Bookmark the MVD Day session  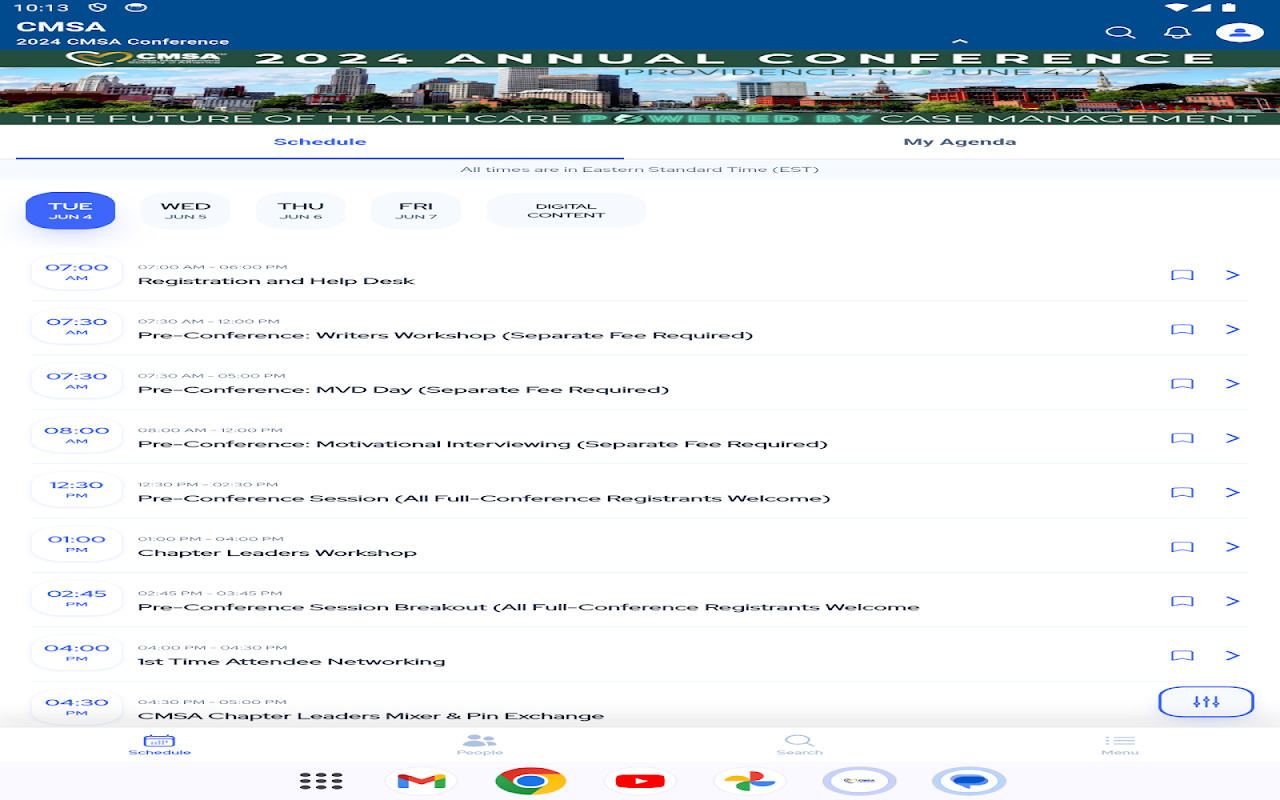pyautogui.click(x=1182, y=384)
